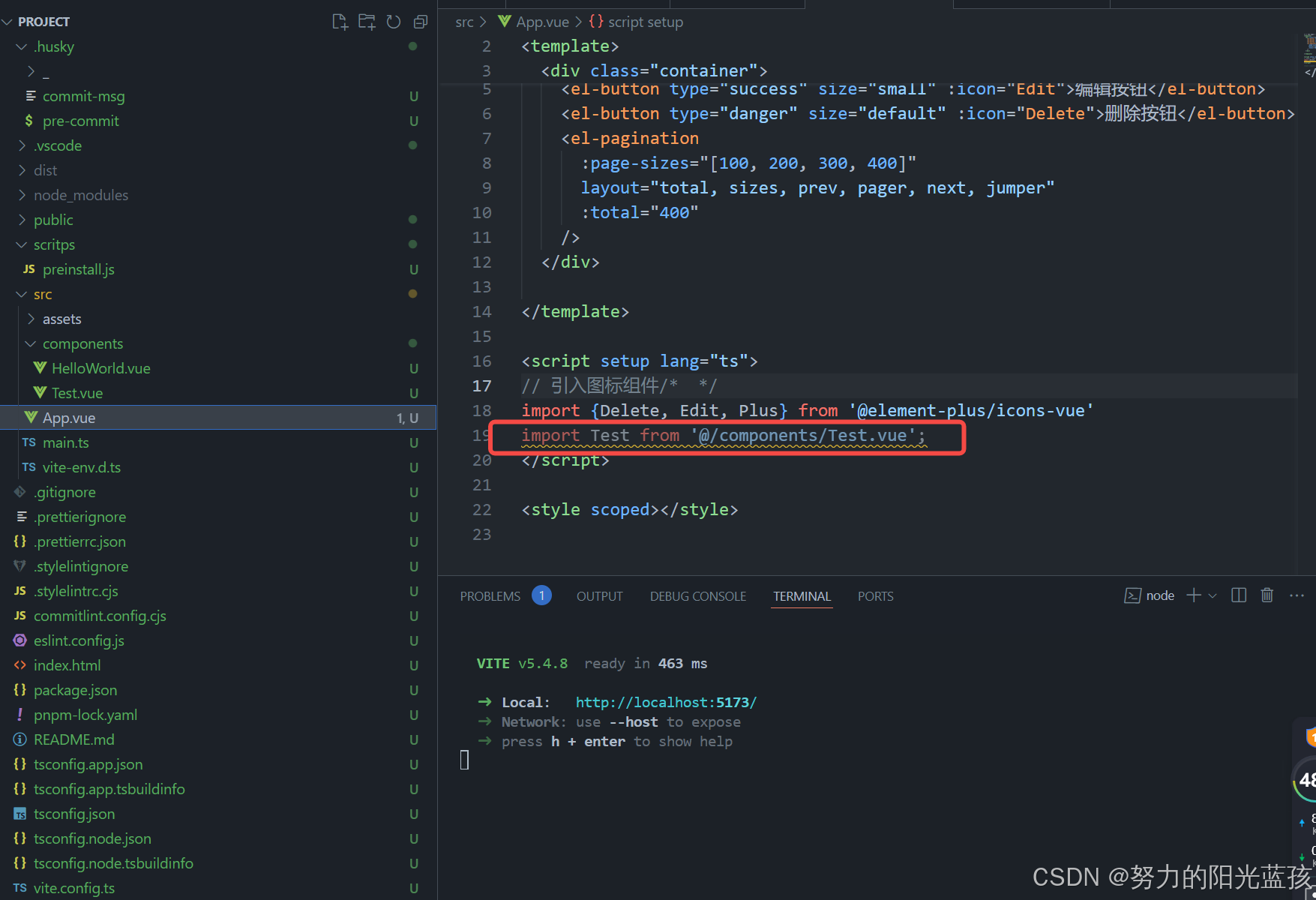Place cursor on the '@element-plus/icons-vue' import line

pos(808,410)
